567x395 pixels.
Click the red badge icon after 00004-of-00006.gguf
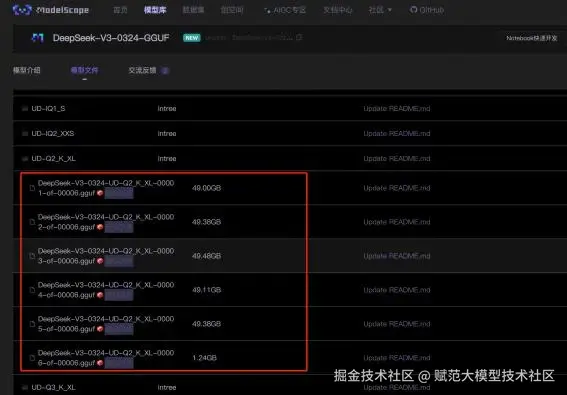(100, 295)
